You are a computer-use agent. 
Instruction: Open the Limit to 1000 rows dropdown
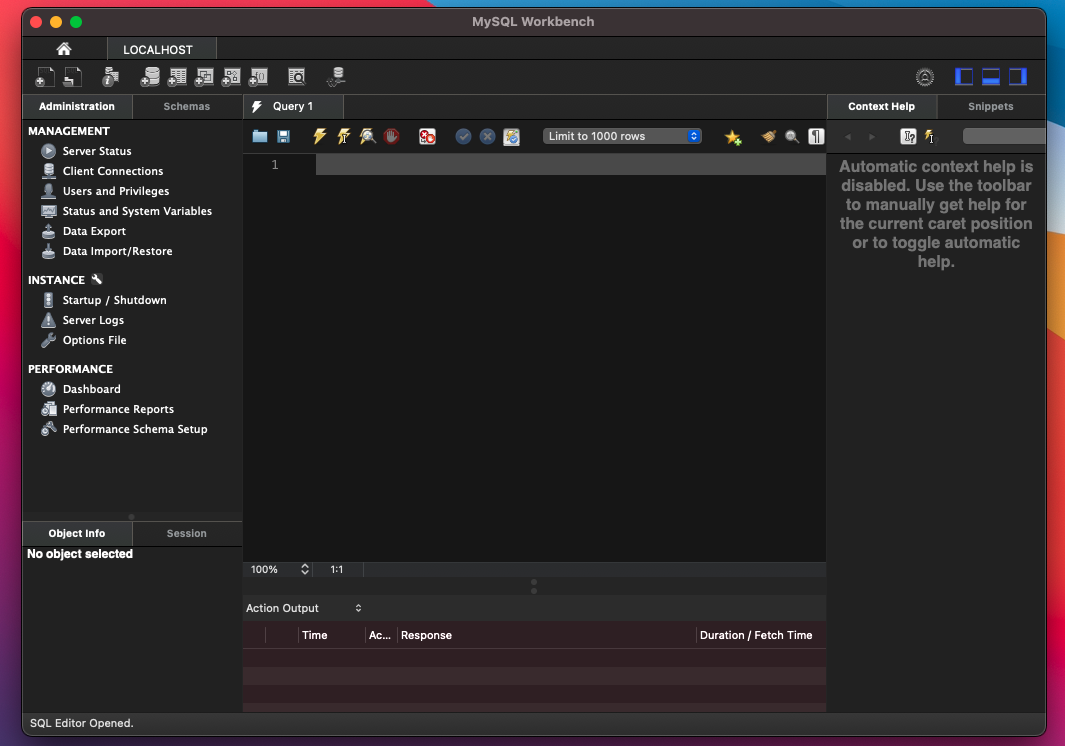click(x=622, y=137)
